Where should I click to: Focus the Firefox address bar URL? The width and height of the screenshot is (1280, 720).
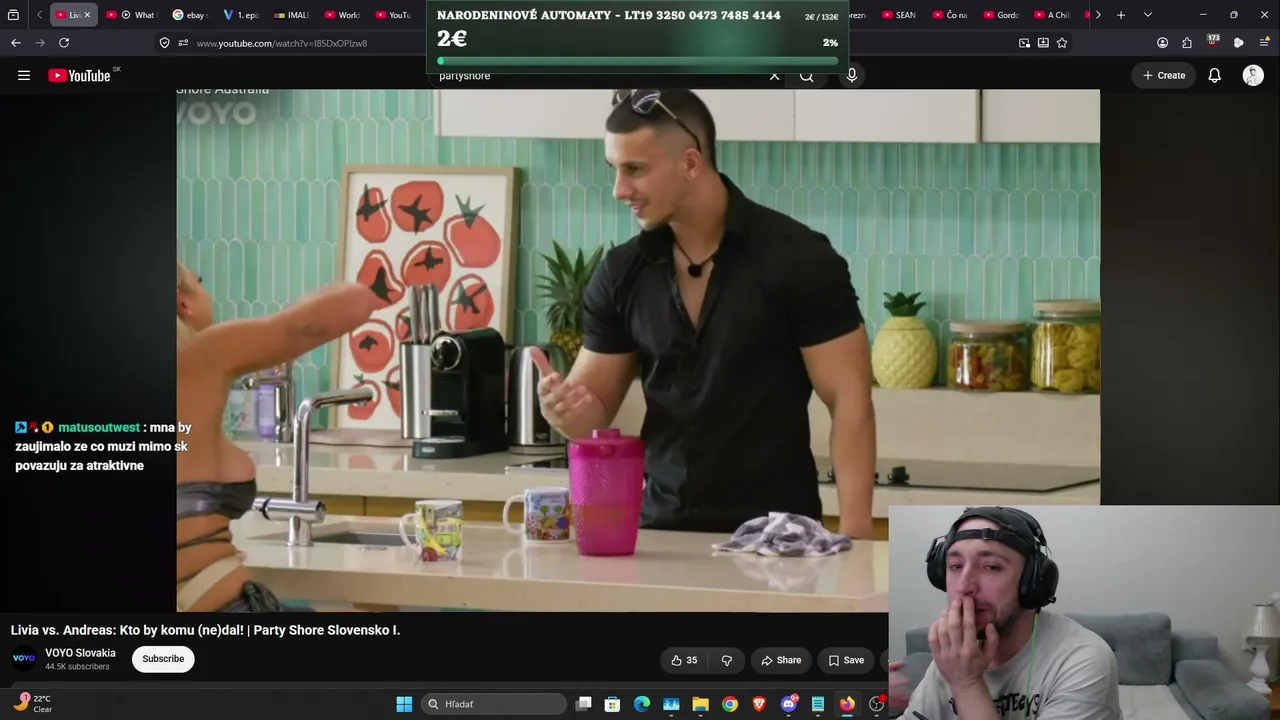tap(282, 43)
